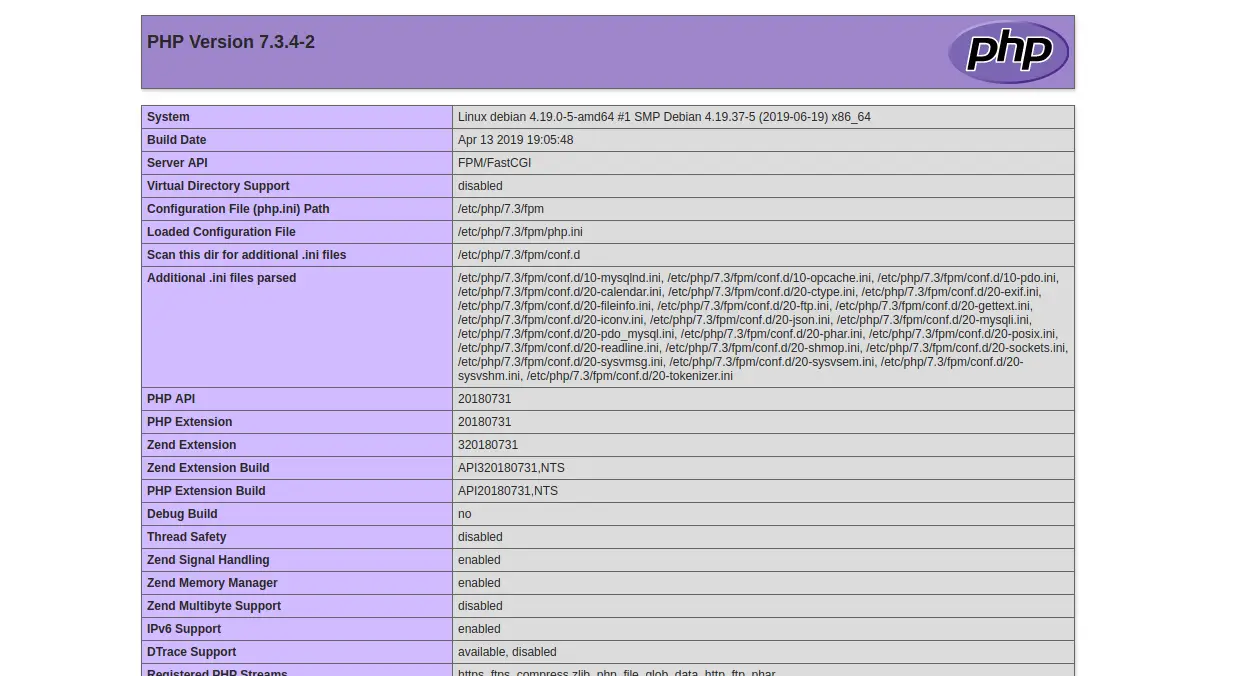Click the Linux debian system value text
Screen dimensions: 1251x676
pos(664,117)
